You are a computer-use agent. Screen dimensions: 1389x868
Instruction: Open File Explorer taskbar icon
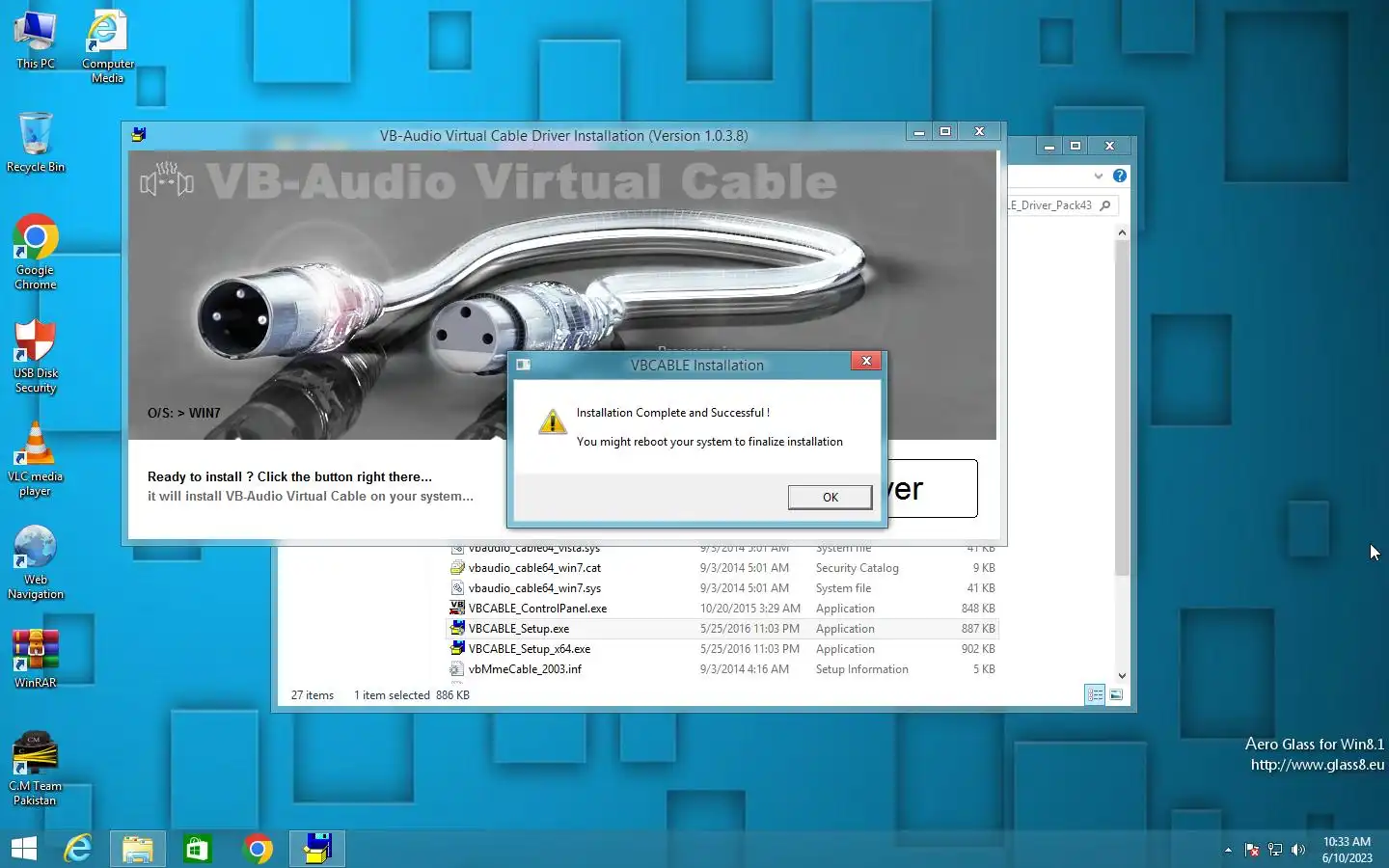tap(138, 849)
